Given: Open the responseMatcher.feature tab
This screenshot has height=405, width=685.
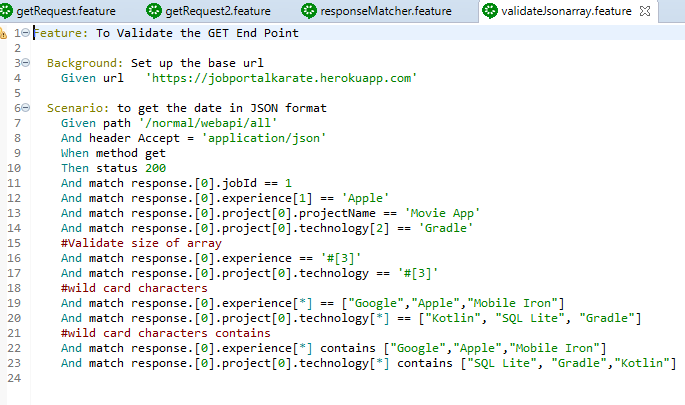Looking at the screenshot, I should [386, 11].
